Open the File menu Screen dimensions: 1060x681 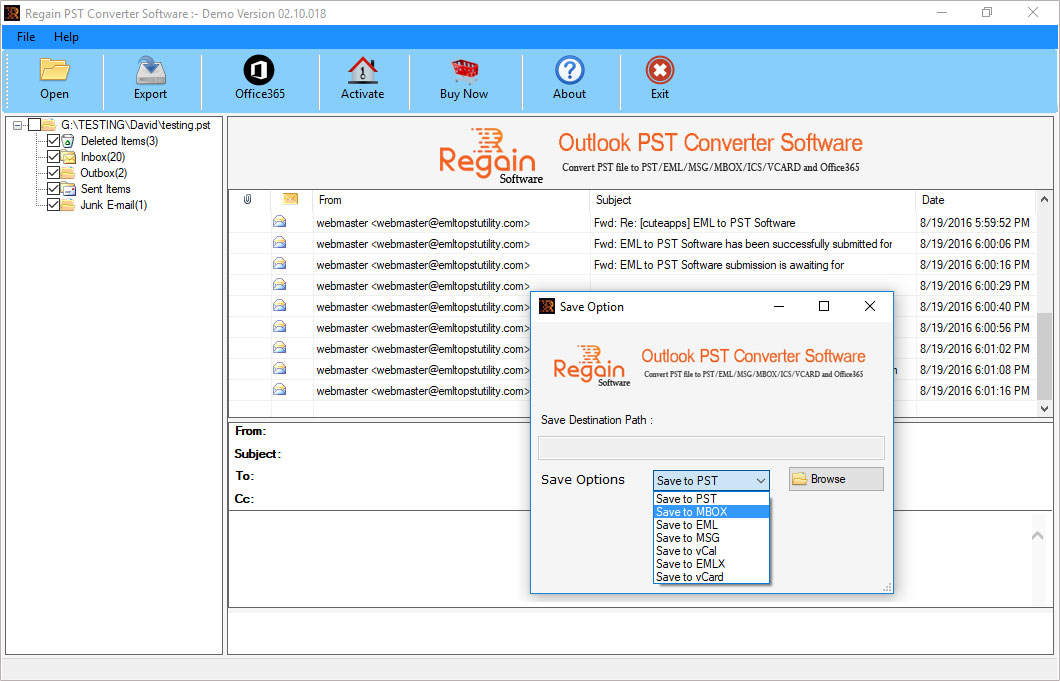(26, 37)
